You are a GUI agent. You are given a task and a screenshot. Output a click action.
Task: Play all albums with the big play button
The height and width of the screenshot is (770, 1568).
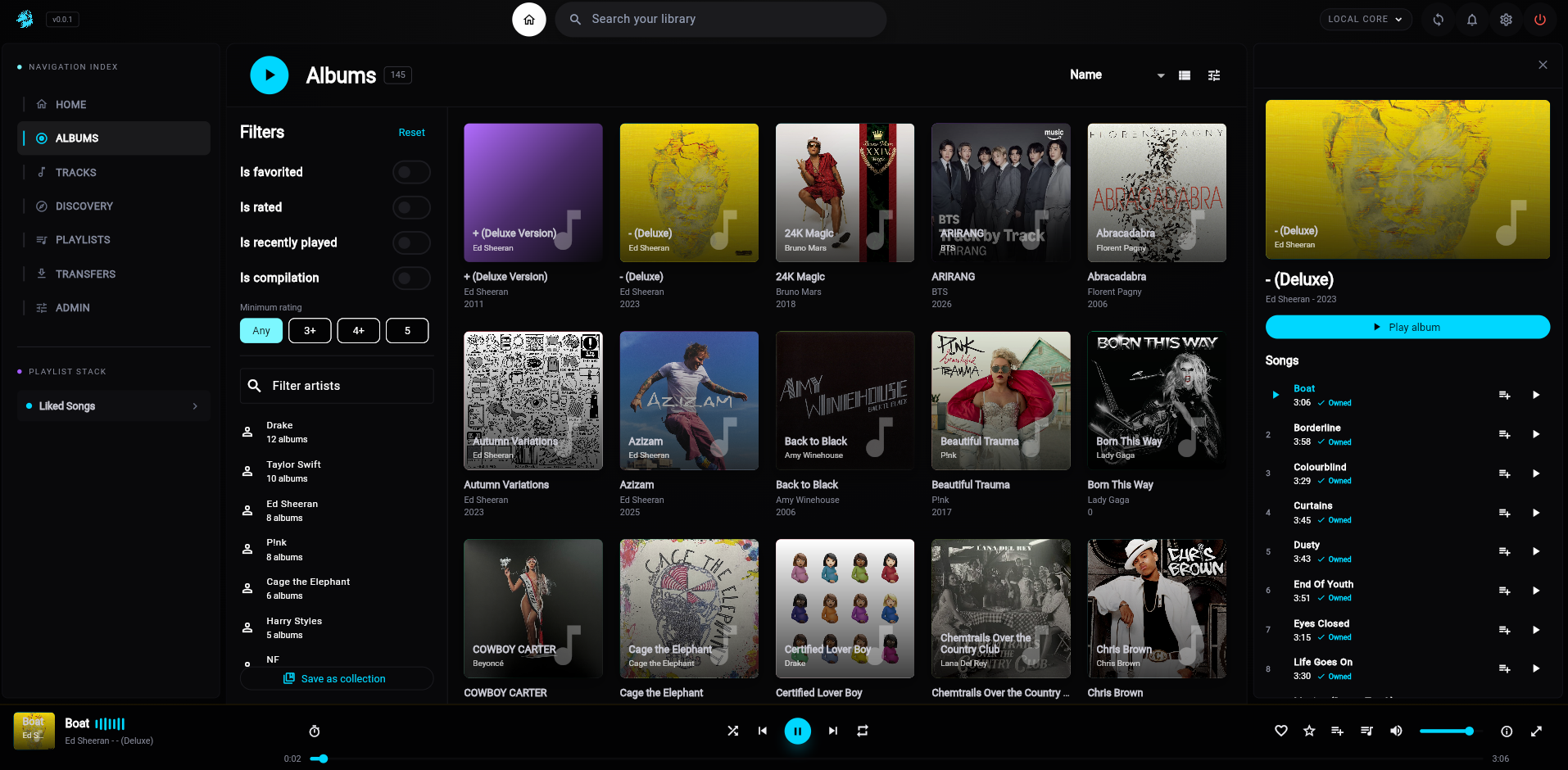tap(270, 75)
